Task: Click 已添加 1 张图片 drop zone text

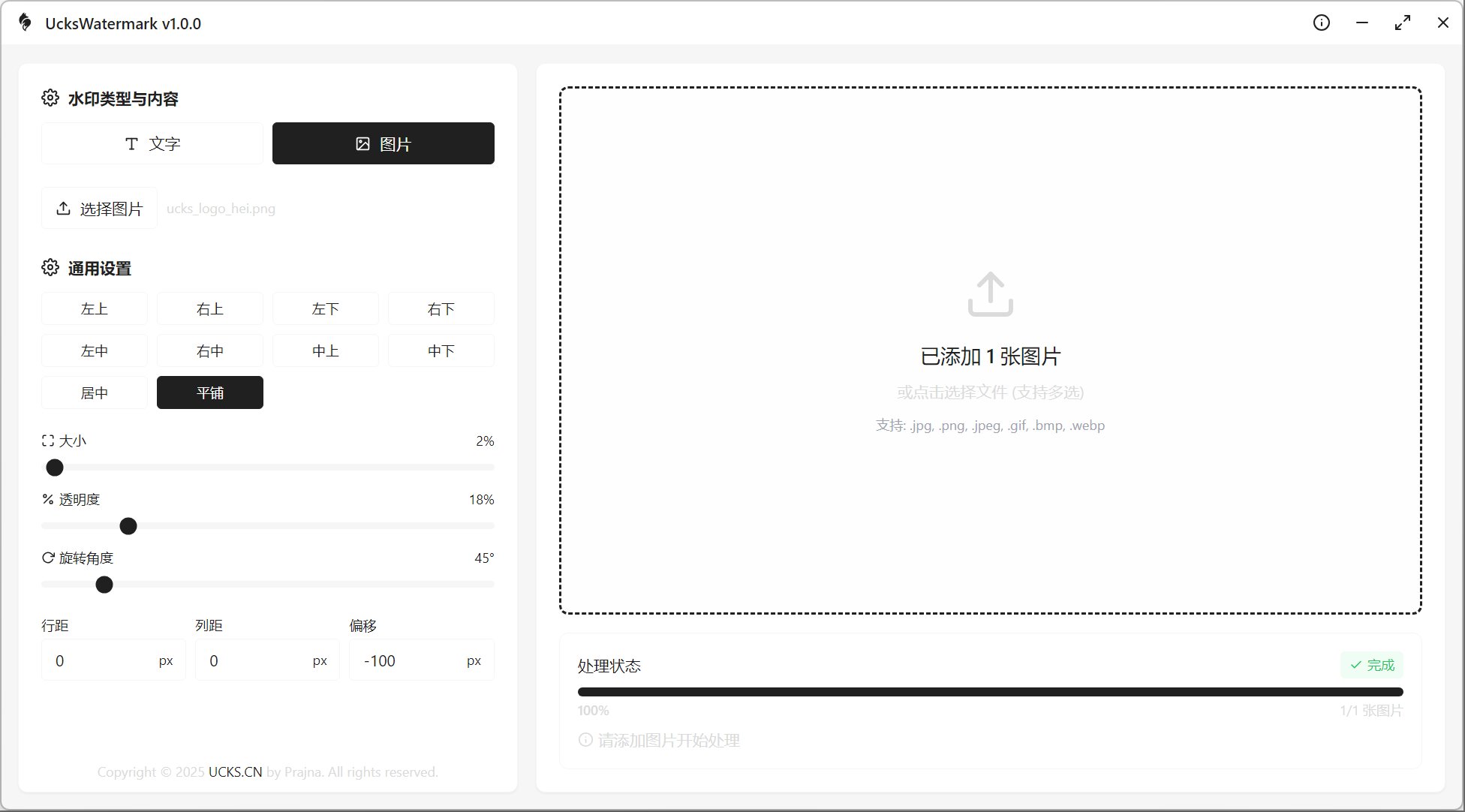Action: pyautogui.click(x=990, y=356)
